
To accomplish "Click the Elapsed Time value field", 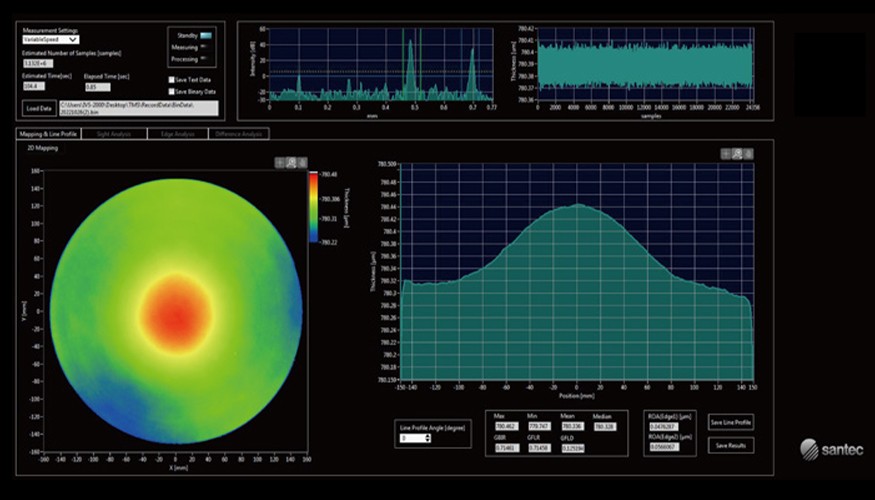I will coord(97,87).
